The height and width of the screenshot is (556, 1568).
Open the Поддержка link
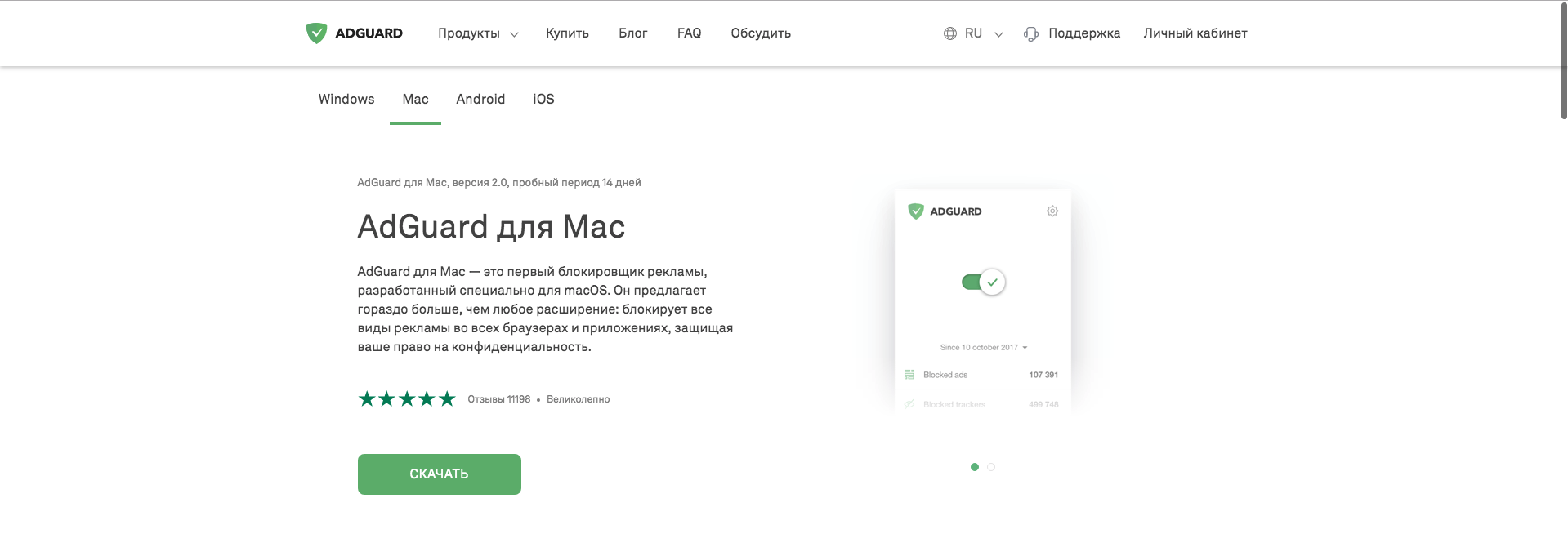pos(1084,33)
